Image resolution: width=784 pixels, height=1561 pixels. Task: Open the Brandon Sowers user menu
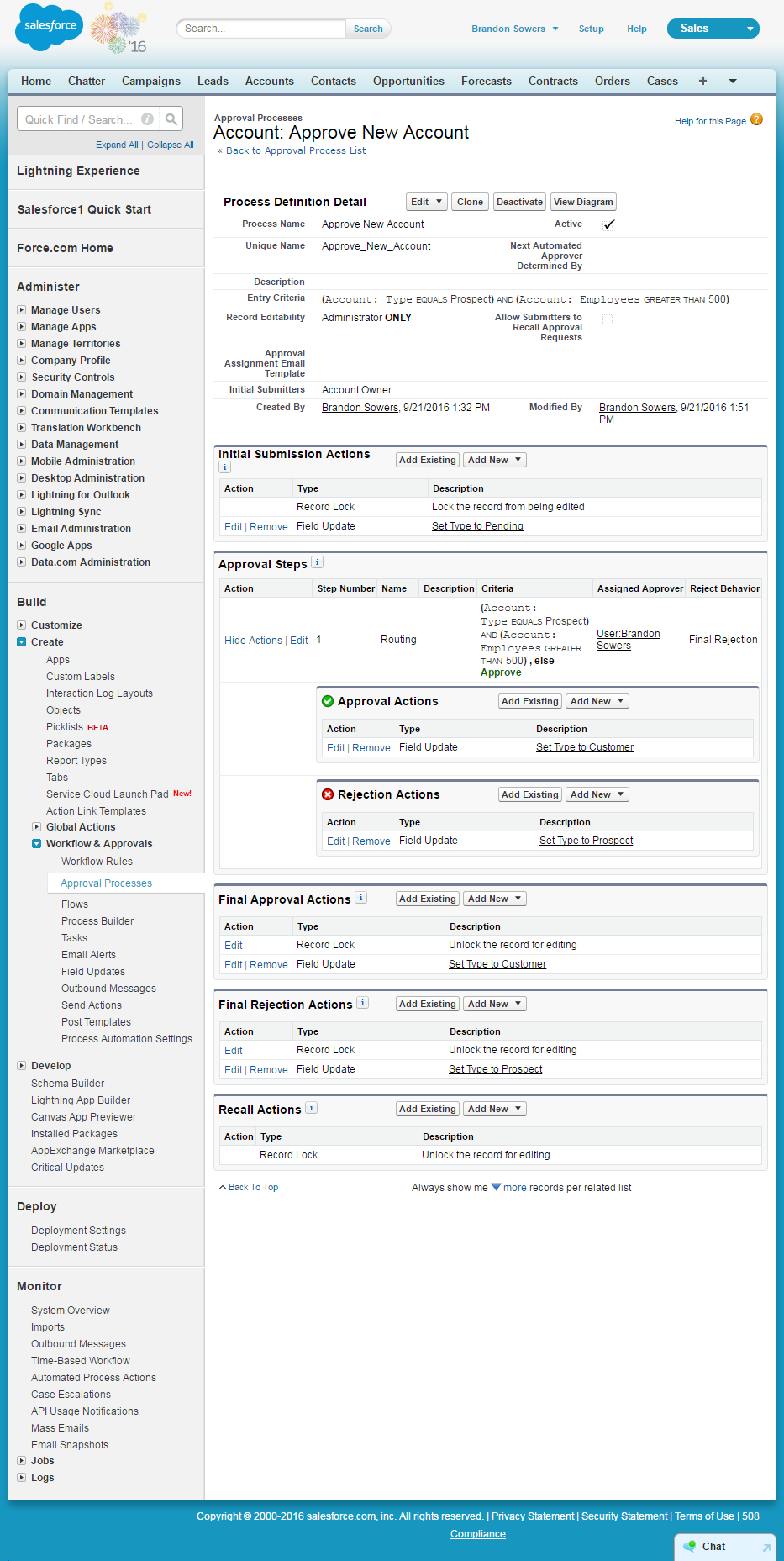pyautogui.click(x=514, y=29)
